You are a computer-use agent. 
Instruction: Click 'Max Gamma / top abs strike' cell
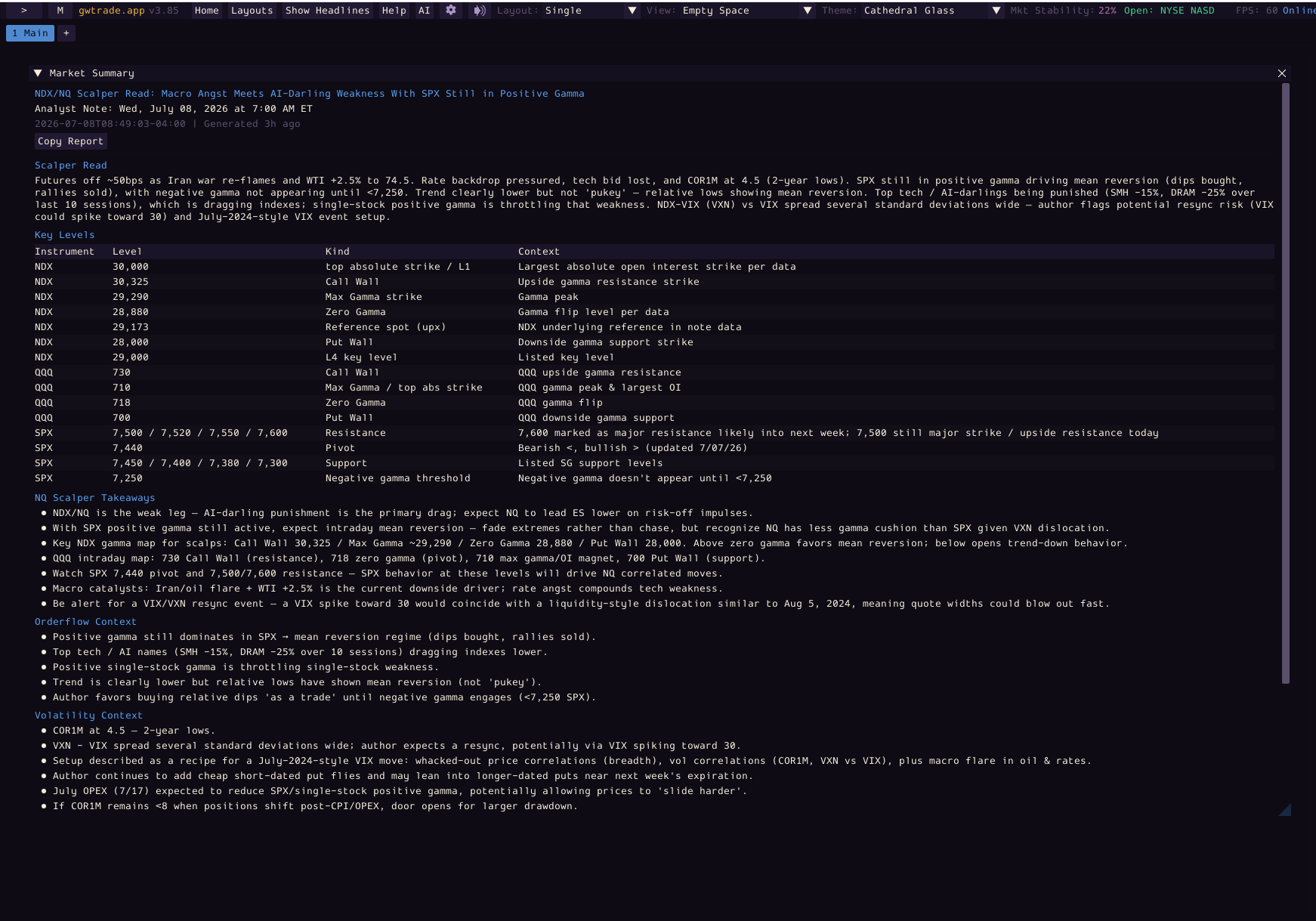(404, 388)
